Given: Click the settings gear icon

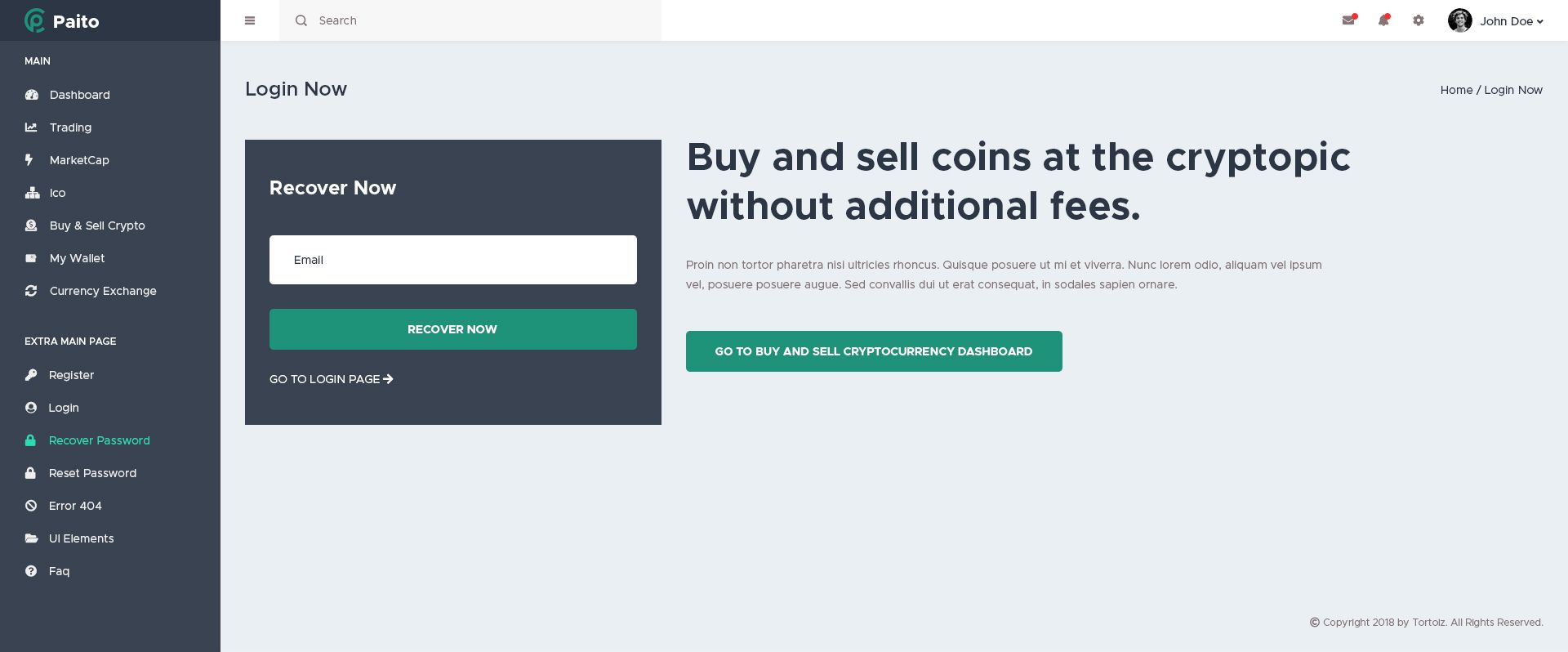Looking at the screenshot, I should 1419,20.
